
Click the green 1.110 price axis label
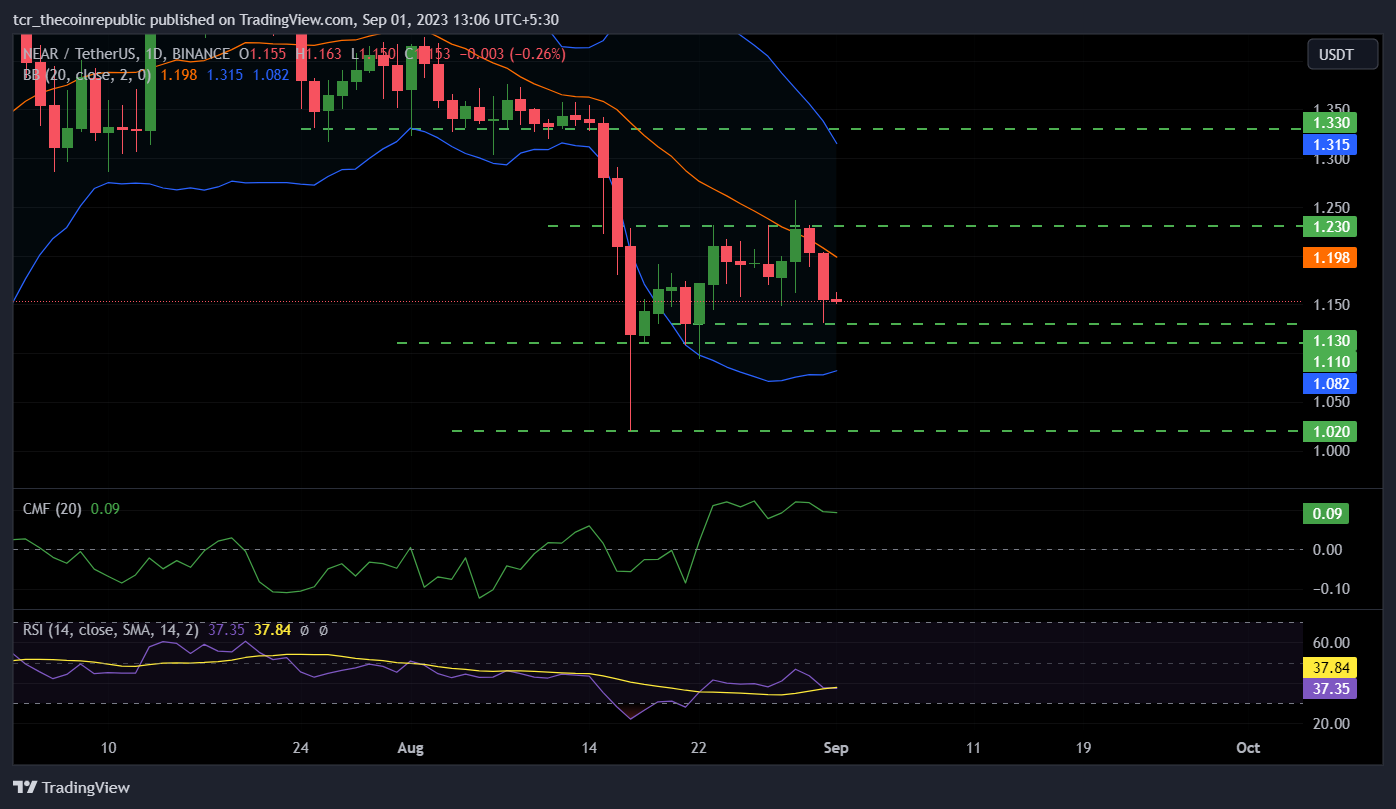pos(1329,361)
